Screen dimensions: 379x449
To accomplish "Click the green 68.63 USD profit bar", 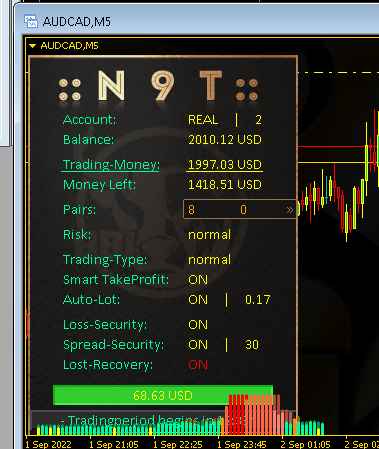I will click(163, 395).
